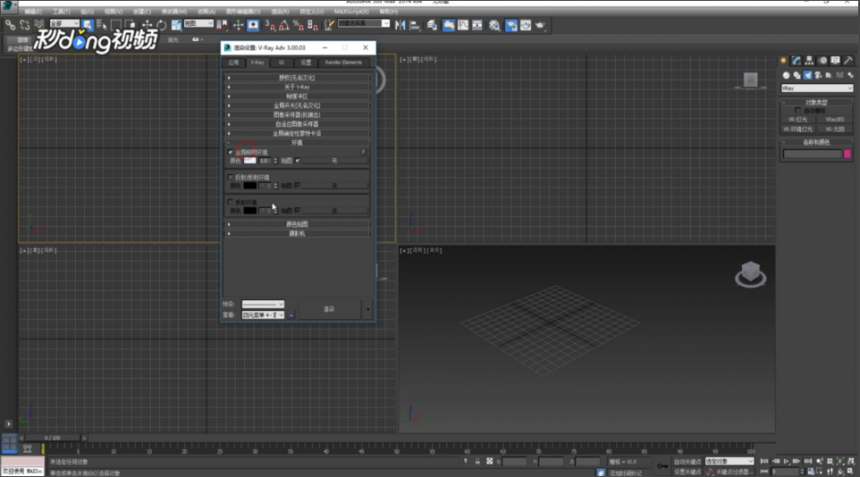This screenshot has height=477, width=860.
Task: Choose Rectangular Selection Region tool
Action: pos(116,25)
